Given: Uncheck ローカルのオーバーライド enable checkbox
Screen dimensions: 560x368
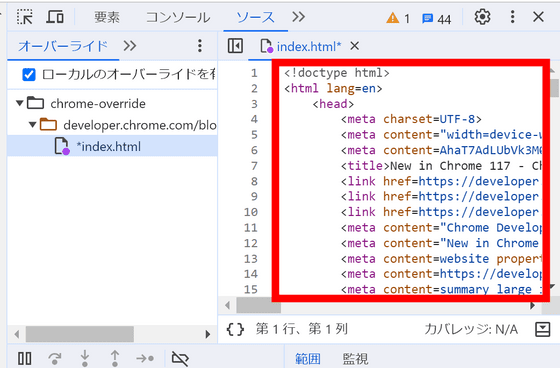Looking at the screenshot, I should click(29, 75).
